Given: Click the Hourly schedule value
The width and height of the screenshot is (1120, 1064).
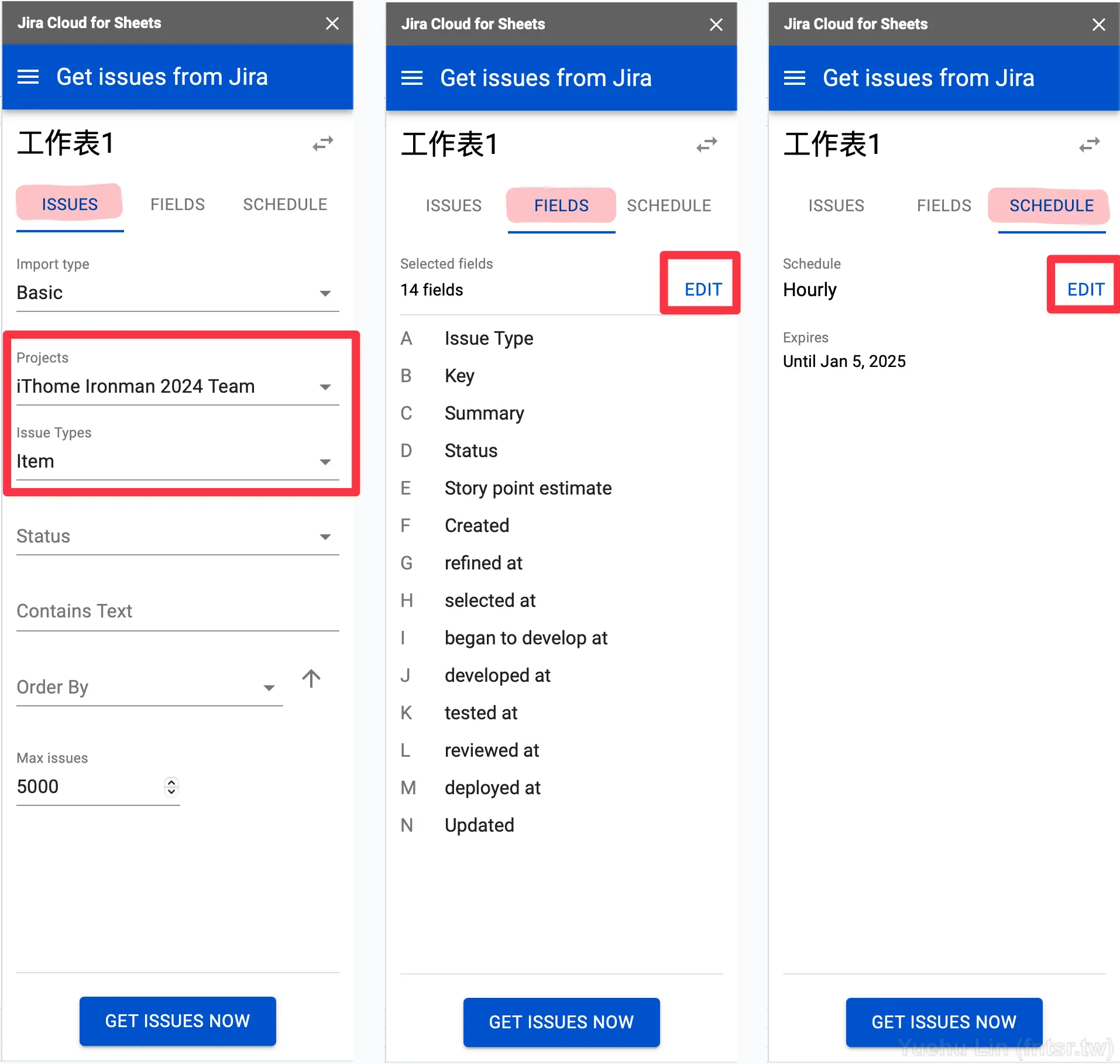Looking at the screenshot, I should click(x=810, y=290).
